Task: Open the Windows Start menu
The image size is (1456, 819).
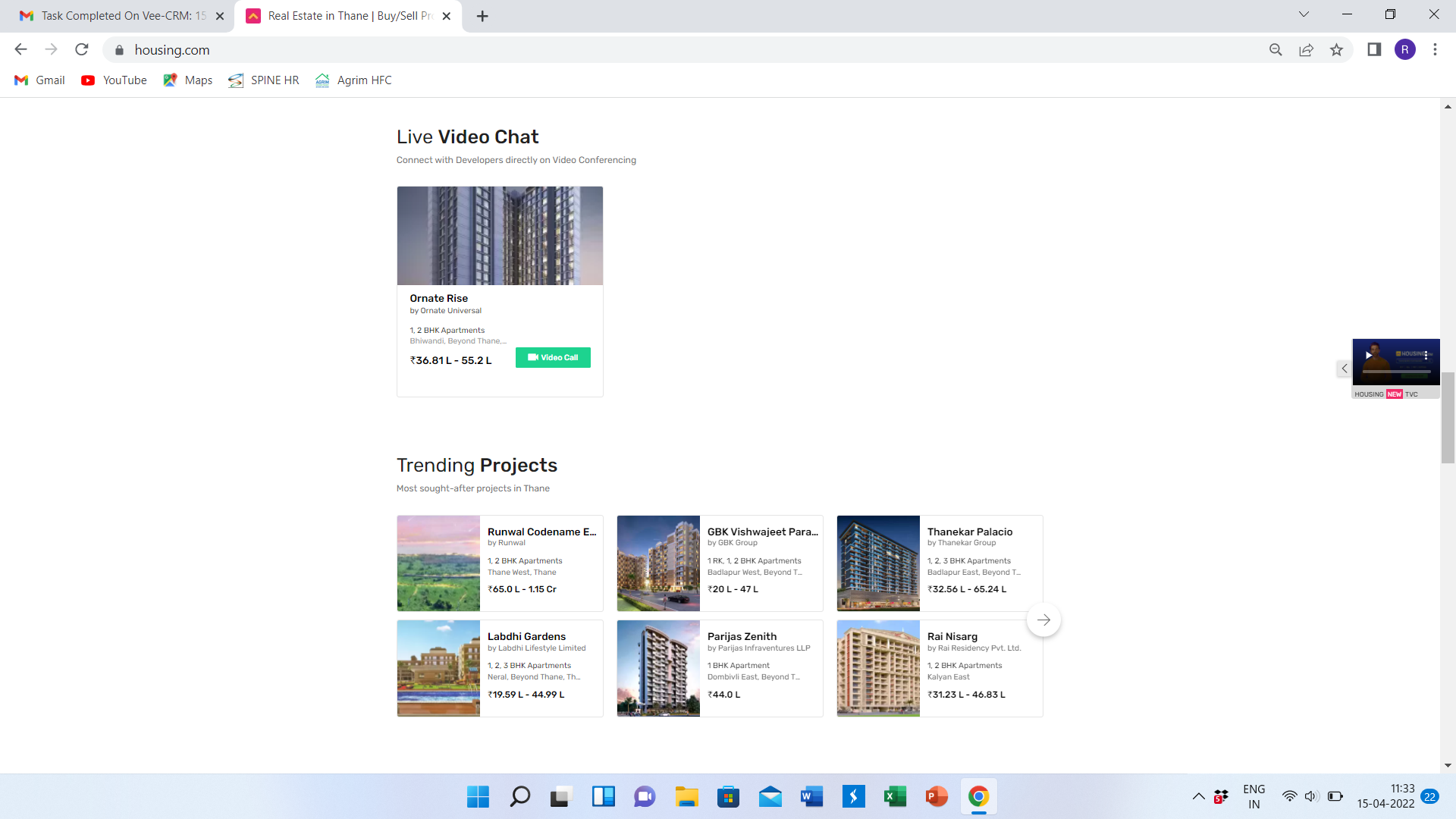Action: 478,797
